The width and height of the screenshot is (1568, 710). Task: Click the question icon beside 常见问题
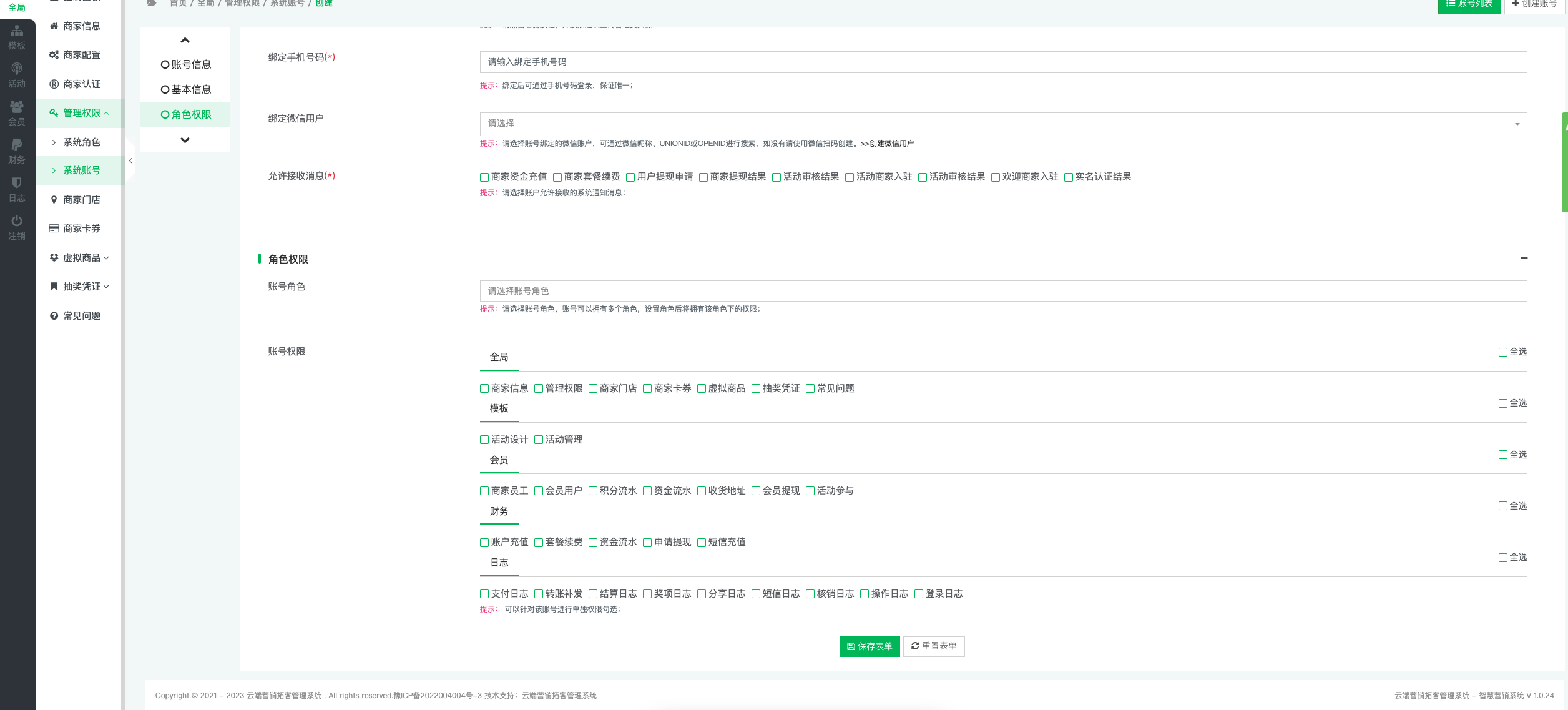54,316
